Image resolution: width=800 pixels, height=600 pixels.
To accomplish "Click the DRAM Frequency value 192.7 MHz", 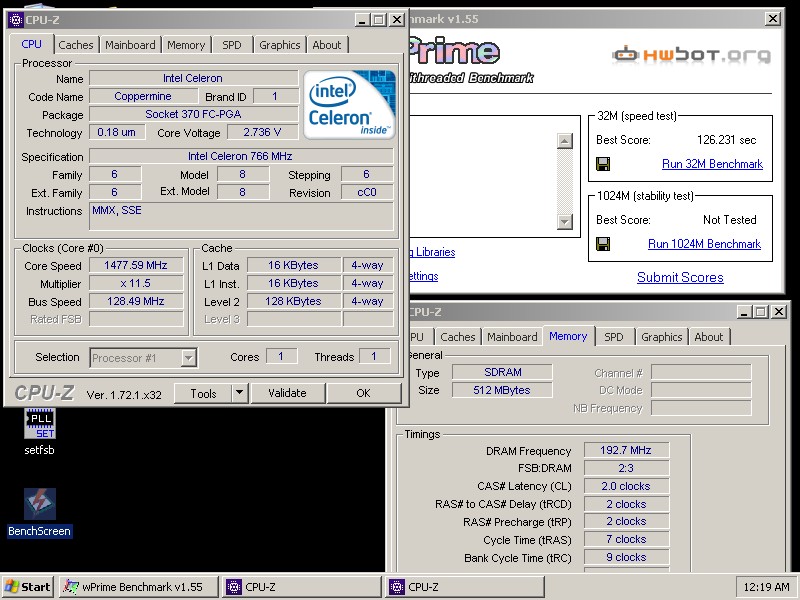I will pyautogui.click(x=626, y=451).
